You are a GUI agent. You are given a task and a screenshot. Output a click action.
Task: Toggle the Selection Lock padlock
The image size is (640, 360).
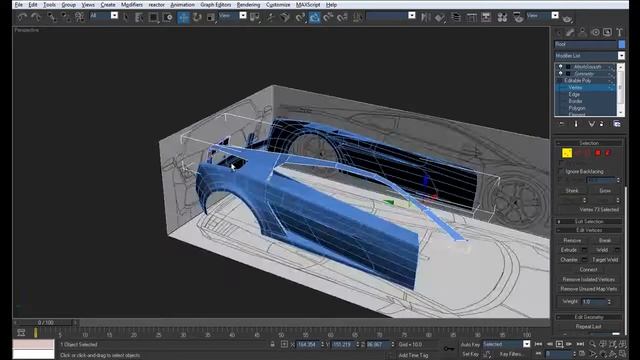coord(272,344)
